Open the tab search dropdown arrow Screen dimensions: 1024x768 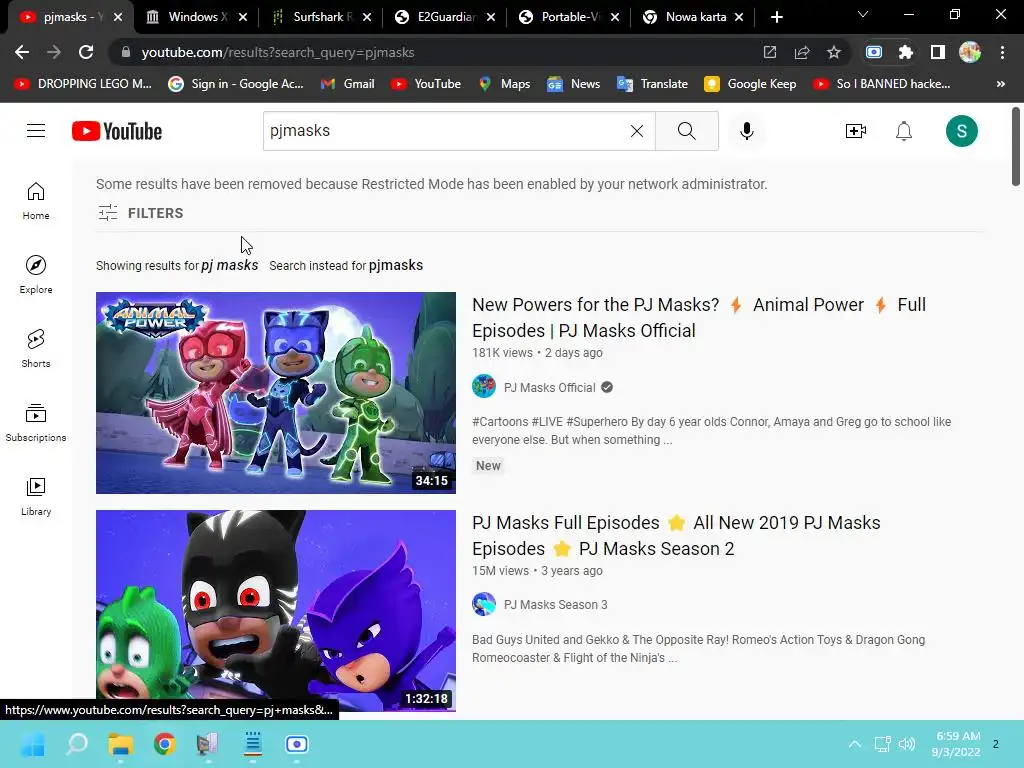click(x=863, y=14)
